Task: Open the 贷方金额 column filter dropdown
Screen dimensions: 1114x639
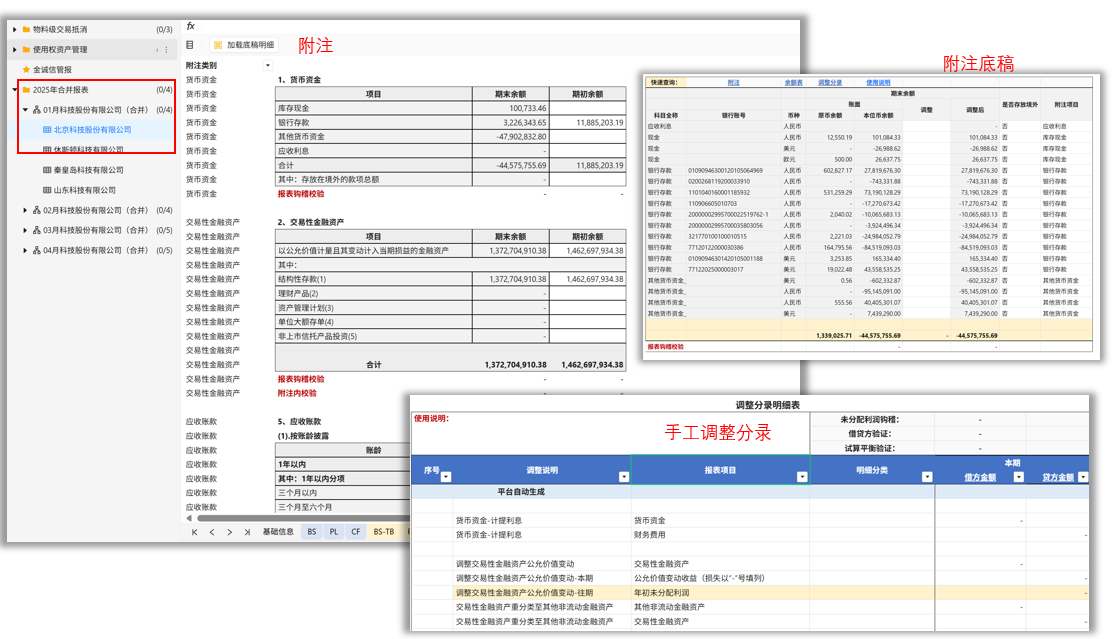Action: click(1083, 477)
